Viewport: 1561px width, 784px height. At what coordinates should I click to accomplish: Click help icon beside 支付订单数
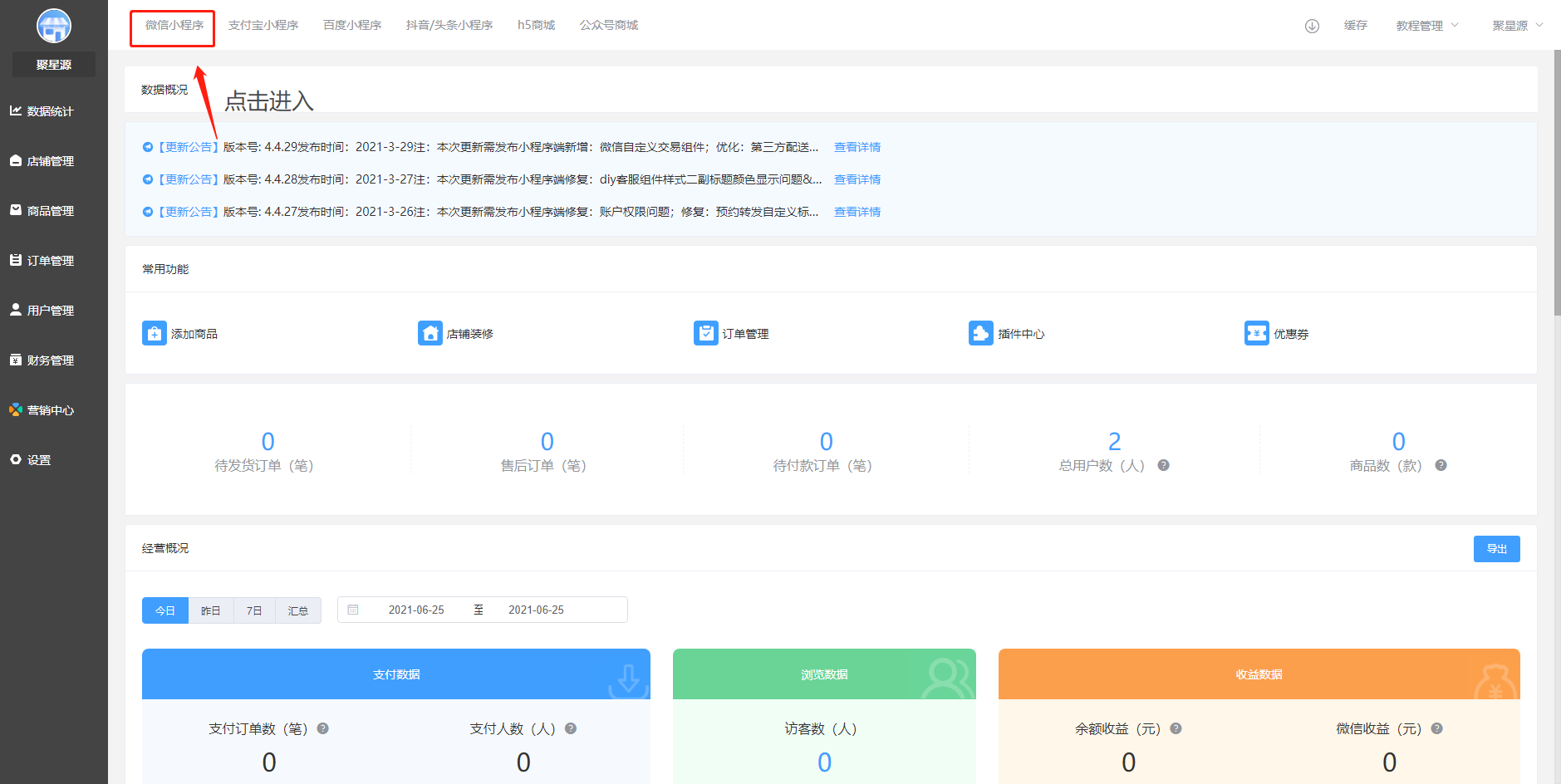click(323, 728)
